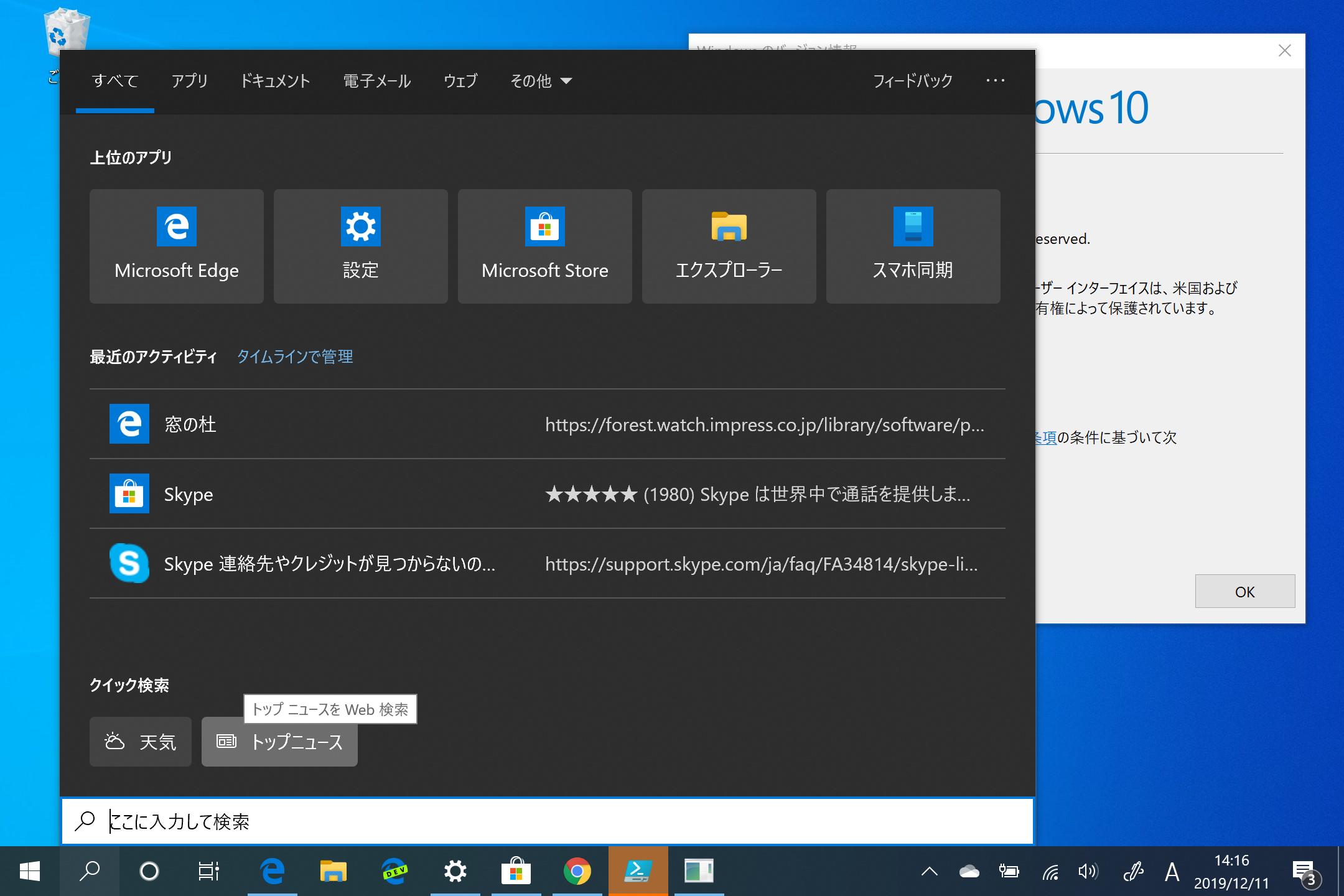Select the 天気 quick search
This screenshot has height=896, width=1344.
pyautogui.click(x=140, y=742)
